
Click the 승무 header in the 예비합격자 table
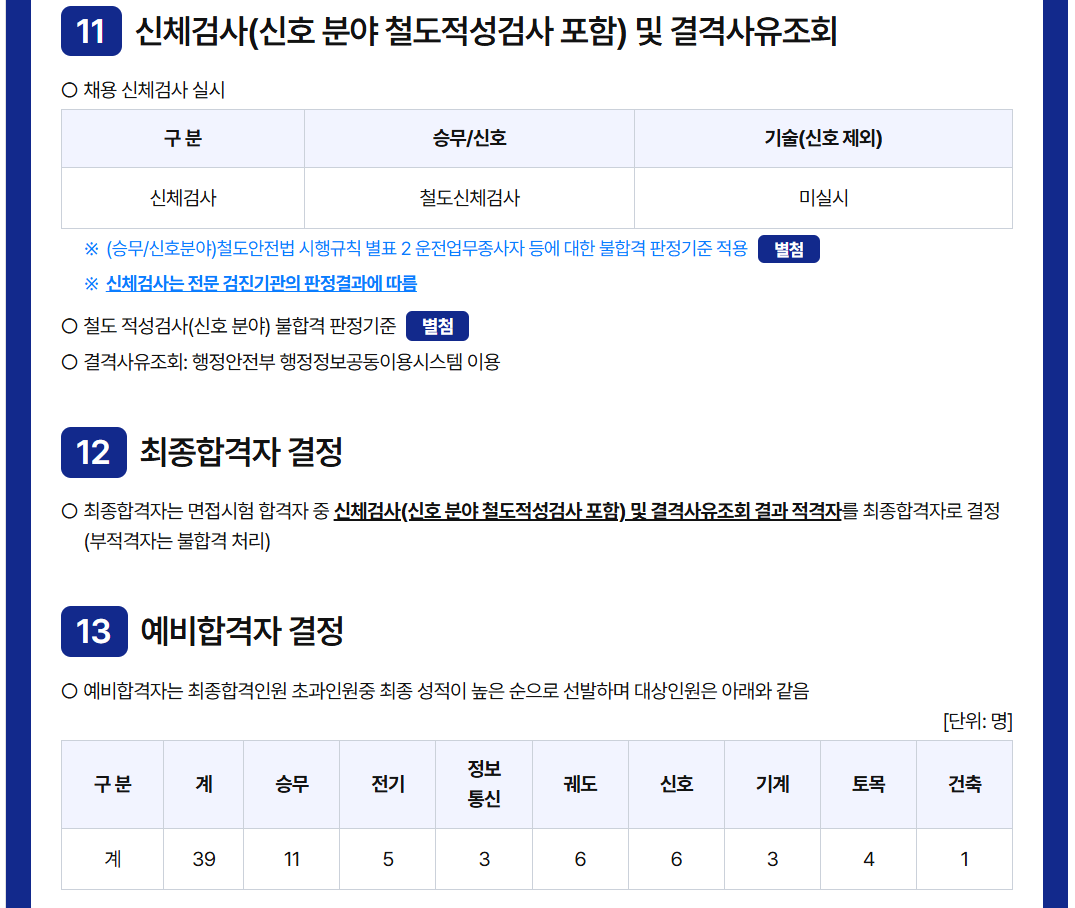pyautogui.click(x=291, y=784)
